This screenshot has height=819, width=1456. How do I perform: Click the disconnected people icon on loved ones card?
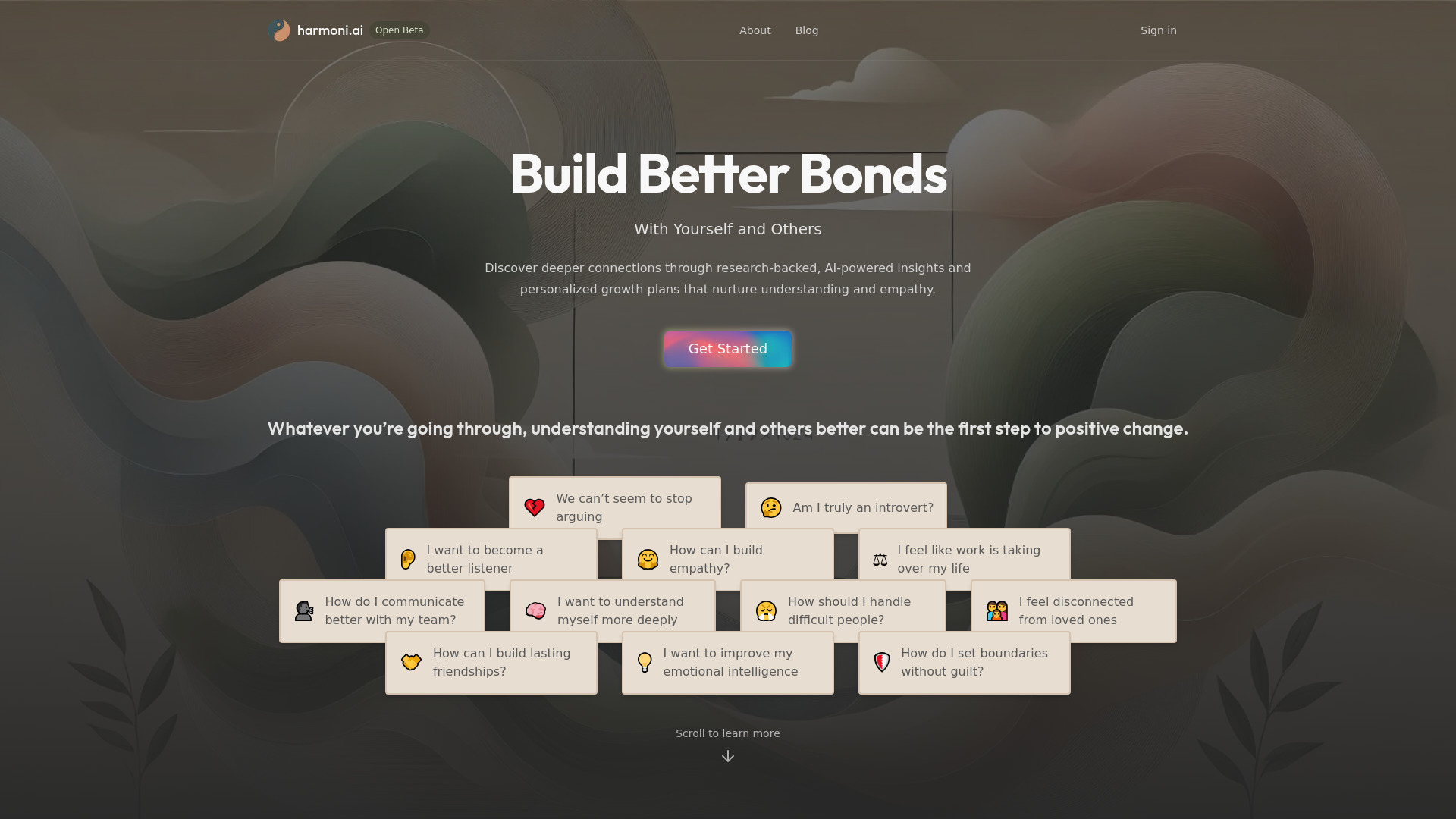click(997, 610)
